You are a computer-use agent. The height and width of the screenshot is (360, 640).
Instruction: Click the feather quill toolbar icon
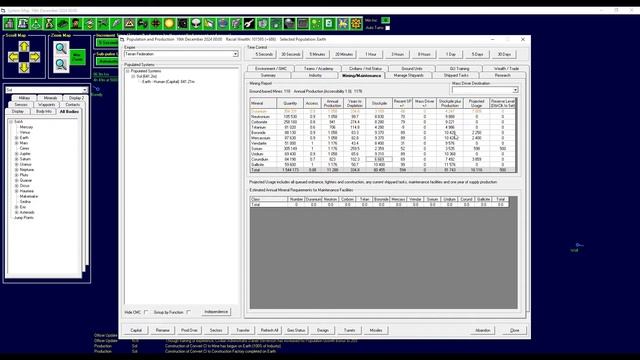(x=116, y=24)
